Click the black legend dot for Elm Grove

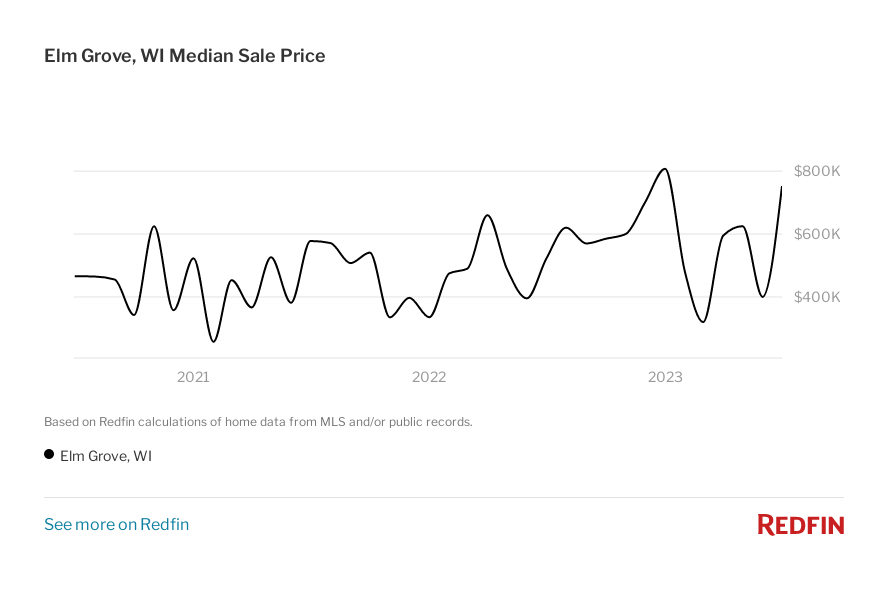pos(49,454)
